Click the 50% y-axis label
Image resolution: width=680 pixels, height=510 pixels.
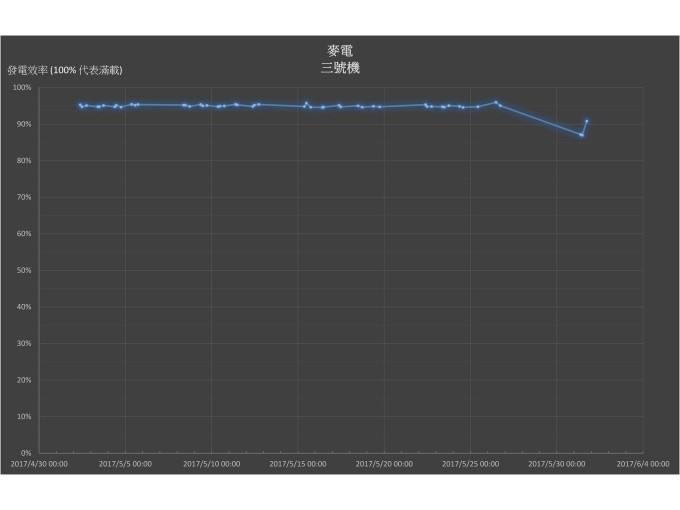[24, 271]
